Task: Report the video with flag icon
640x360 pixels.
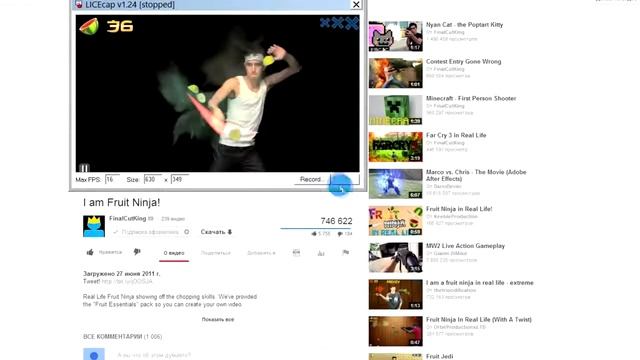Action: (x=346, y=253)
